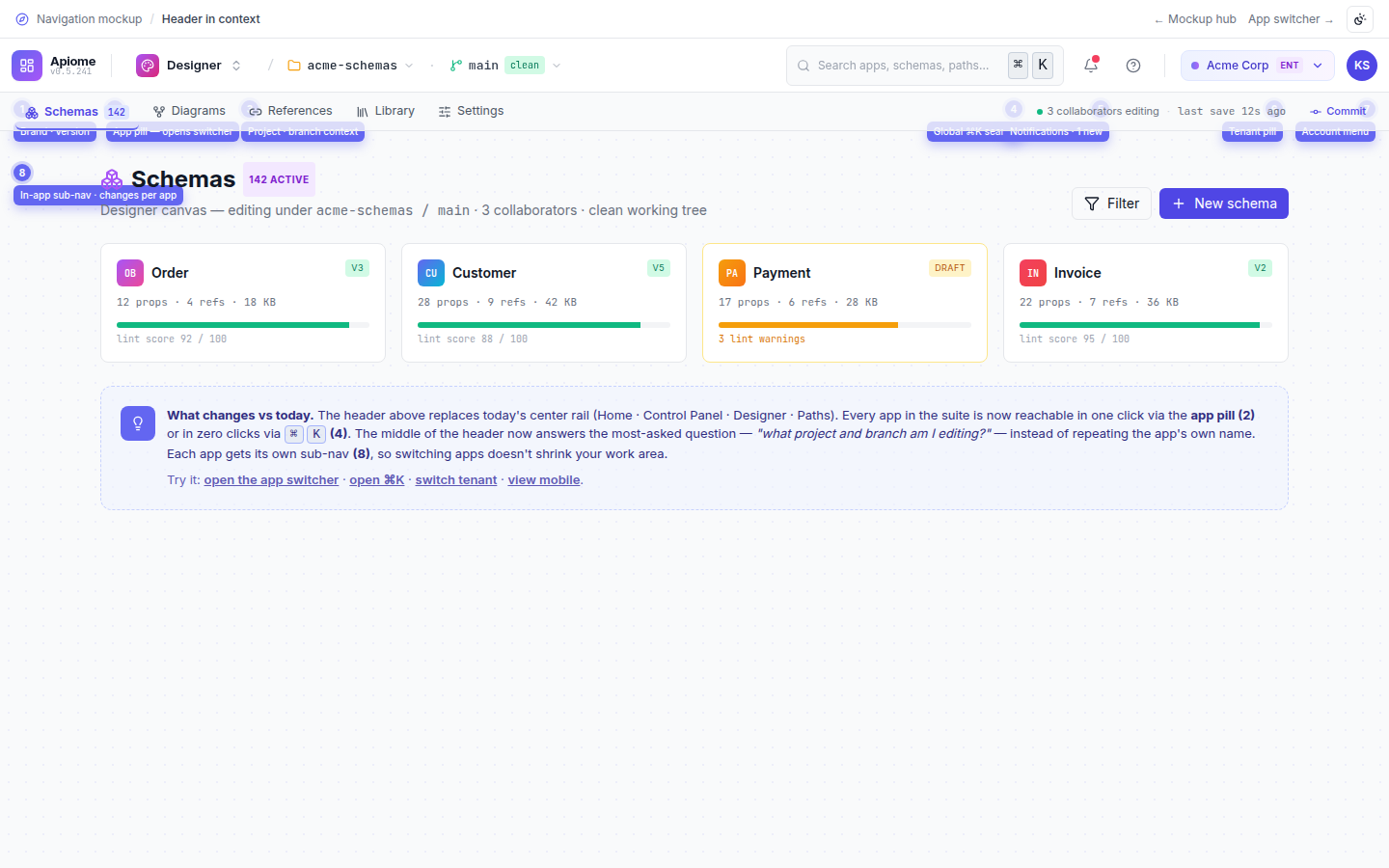1389x868 pixels.
Task: Click the K key badge in the search bar
Action: pyautogui.click(x=1043, y=65)
